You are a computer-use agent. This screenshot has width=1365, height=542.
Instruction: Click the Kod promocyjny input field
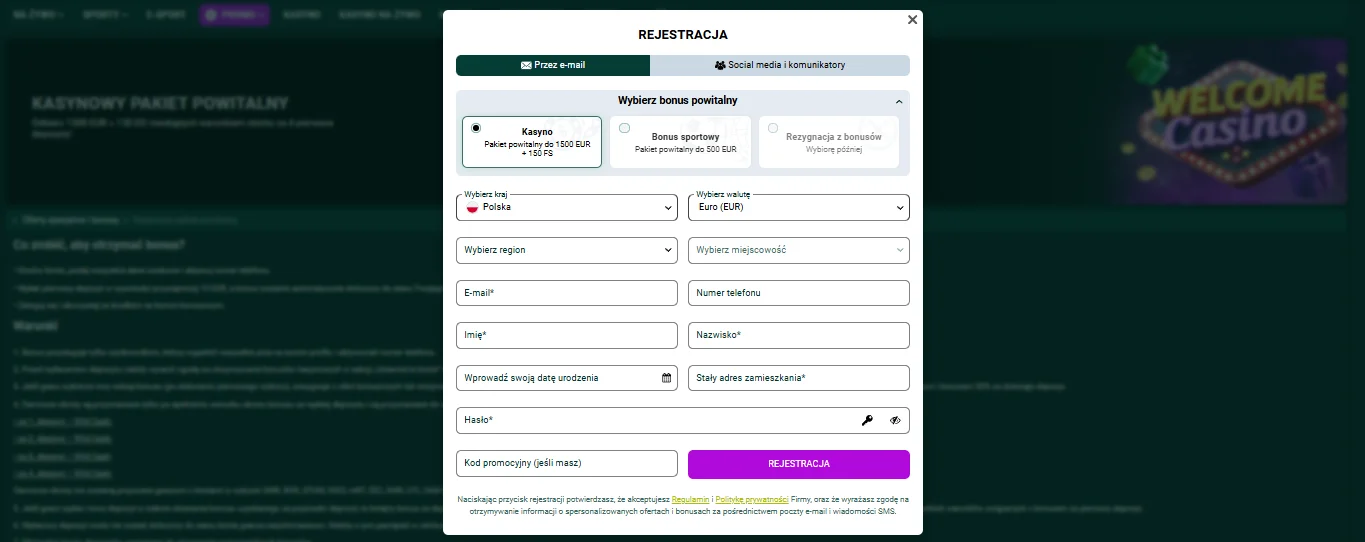(567, 464)
